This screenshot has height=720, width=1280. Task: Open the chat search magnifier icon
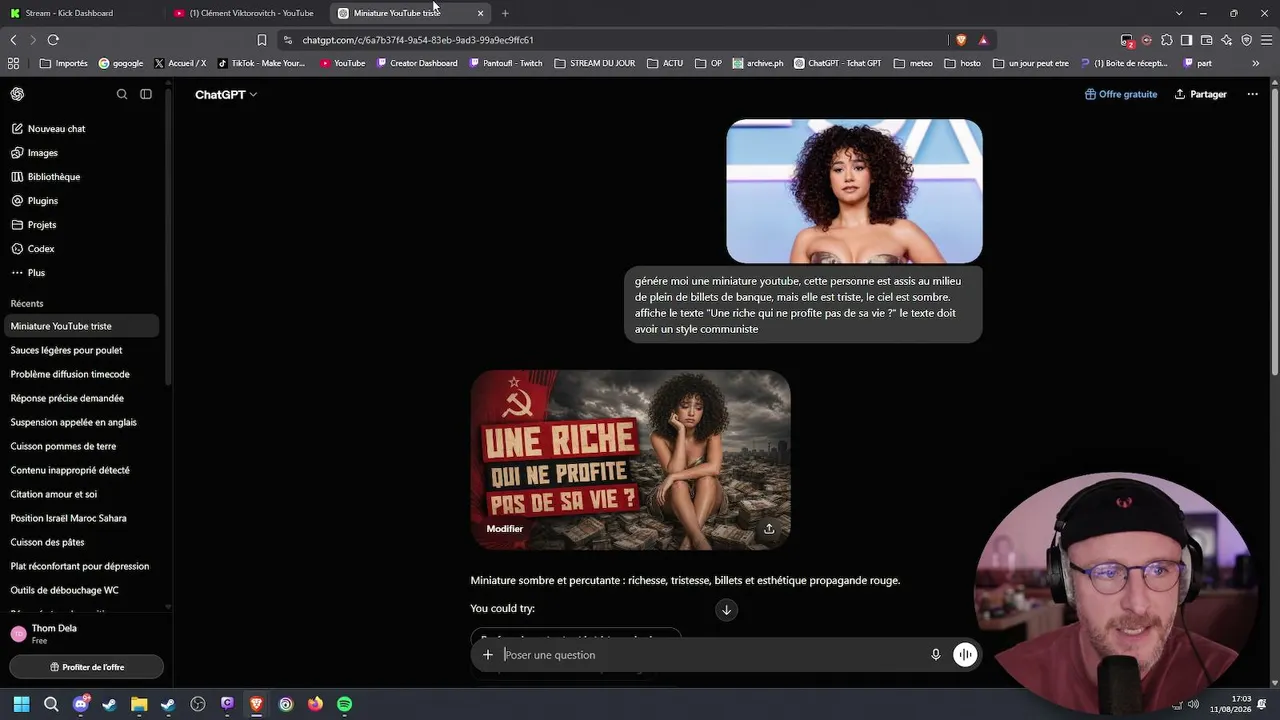(x=122, y=94)
